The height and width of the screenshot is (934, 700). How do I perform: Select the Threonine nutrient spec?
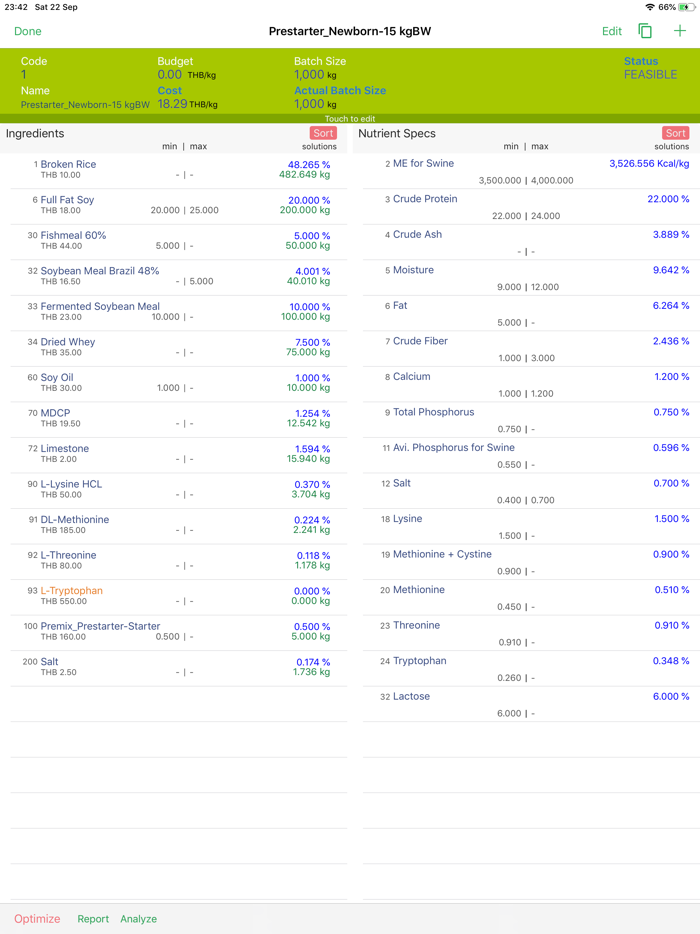(531, 633)
